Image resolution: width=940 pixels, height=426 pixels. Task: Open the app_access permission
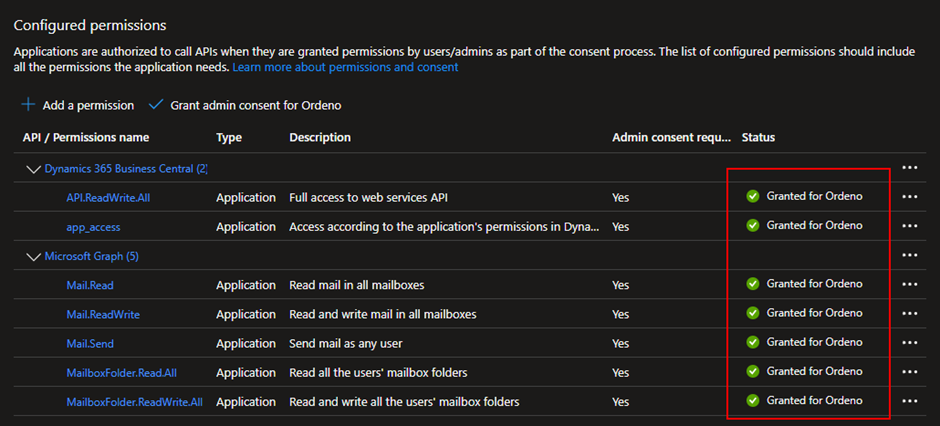click(94, 227)
